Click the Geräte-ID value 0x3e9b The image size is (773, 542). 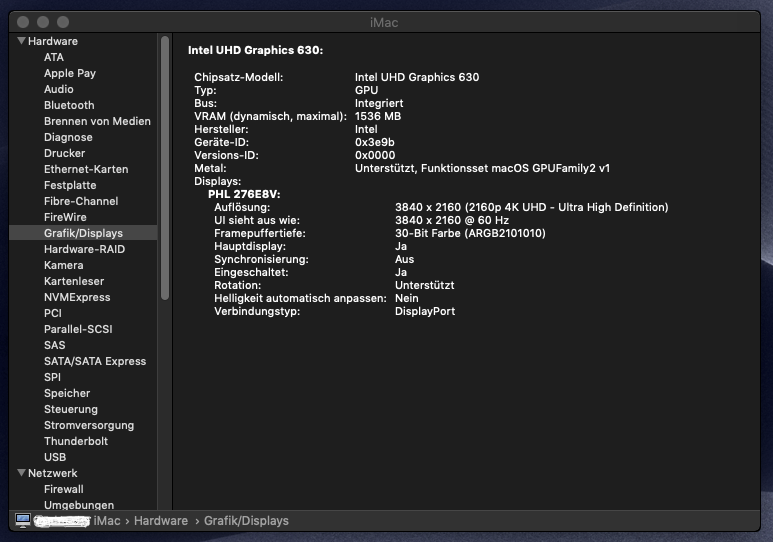tap(375, 143)
